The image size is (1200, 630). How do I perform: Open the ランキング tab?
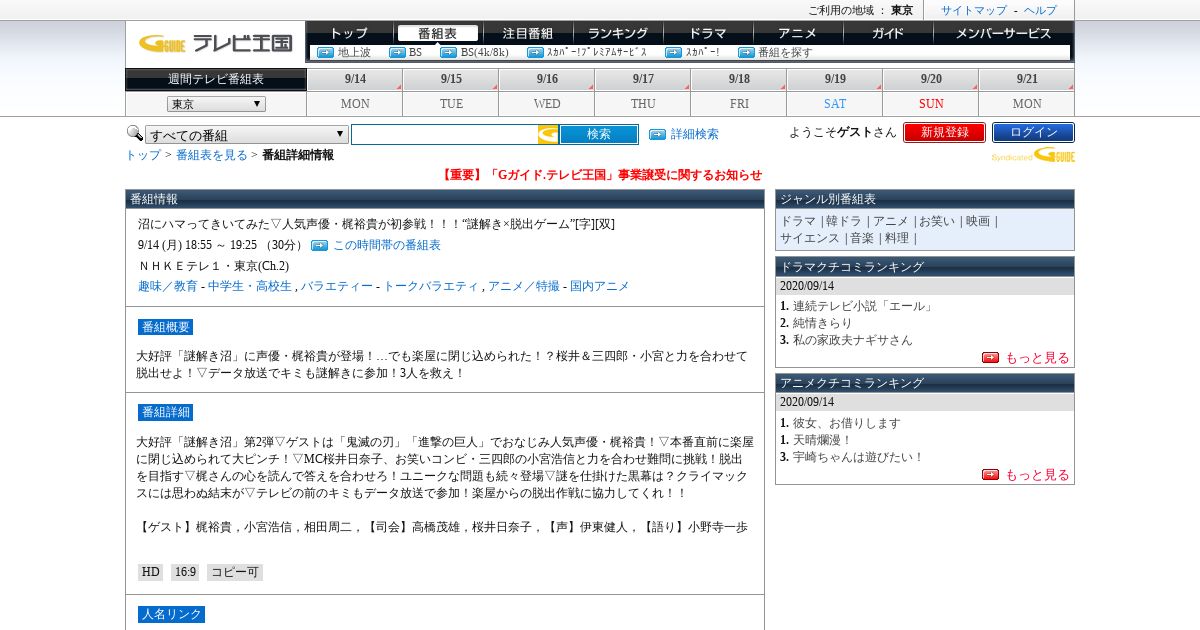618,33
